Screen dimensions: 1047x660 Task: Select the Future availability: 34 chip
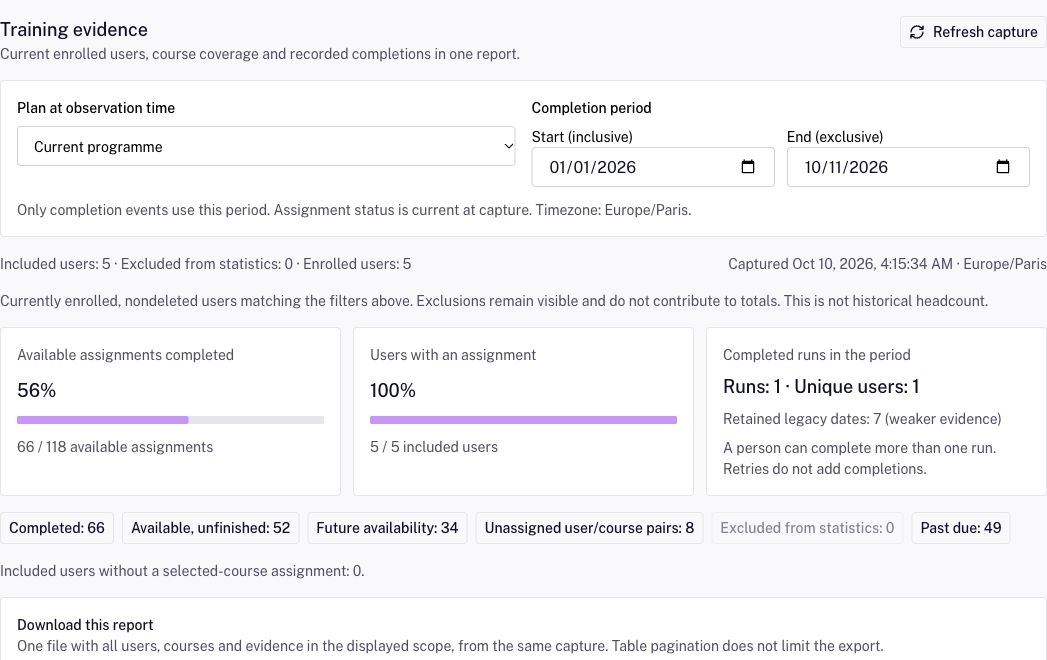pyautogui.click(x=387, y=528)
